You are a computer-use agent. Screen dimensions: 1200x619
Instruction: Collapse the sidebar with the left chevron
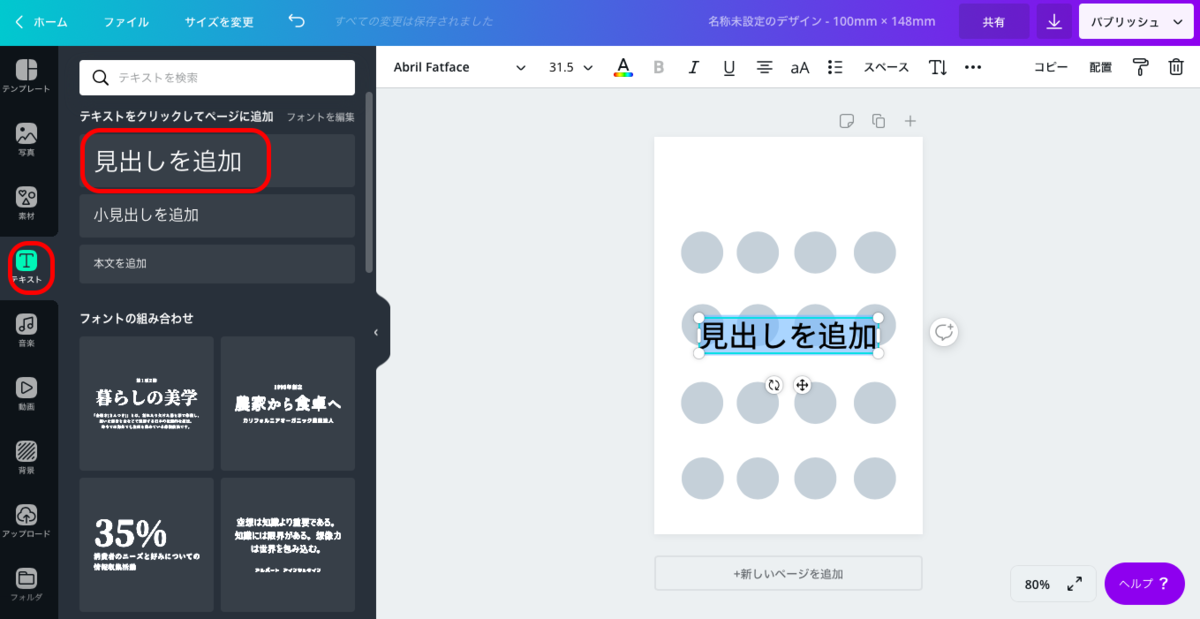click(376, 330)
